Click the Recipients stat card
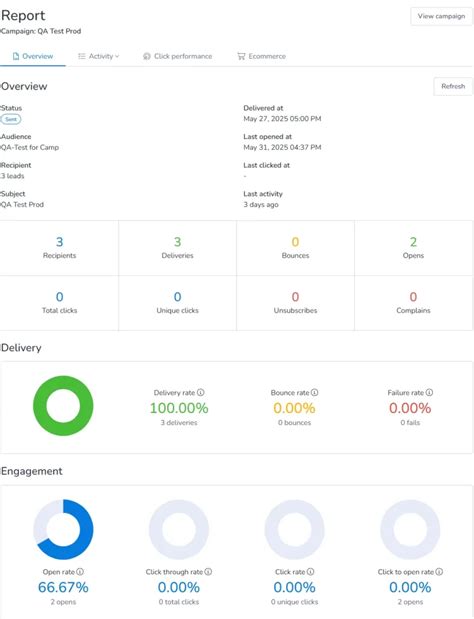Image resolution: width=474 pixels, height=619 pixels. [59, 248]
